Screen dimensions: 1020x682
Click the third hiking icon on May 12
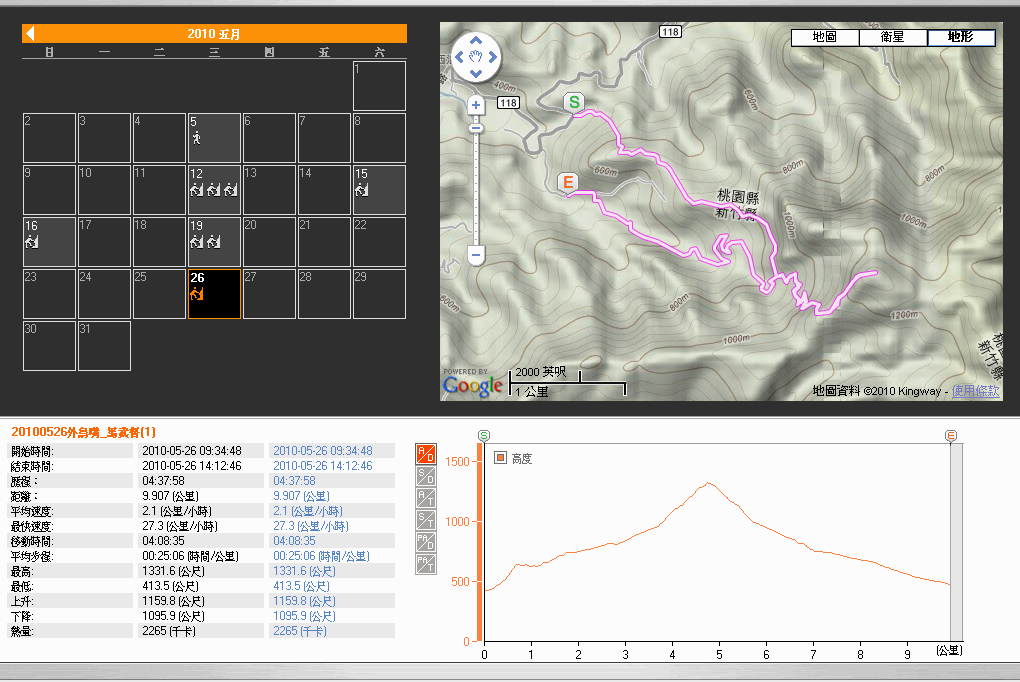[230, 189]
